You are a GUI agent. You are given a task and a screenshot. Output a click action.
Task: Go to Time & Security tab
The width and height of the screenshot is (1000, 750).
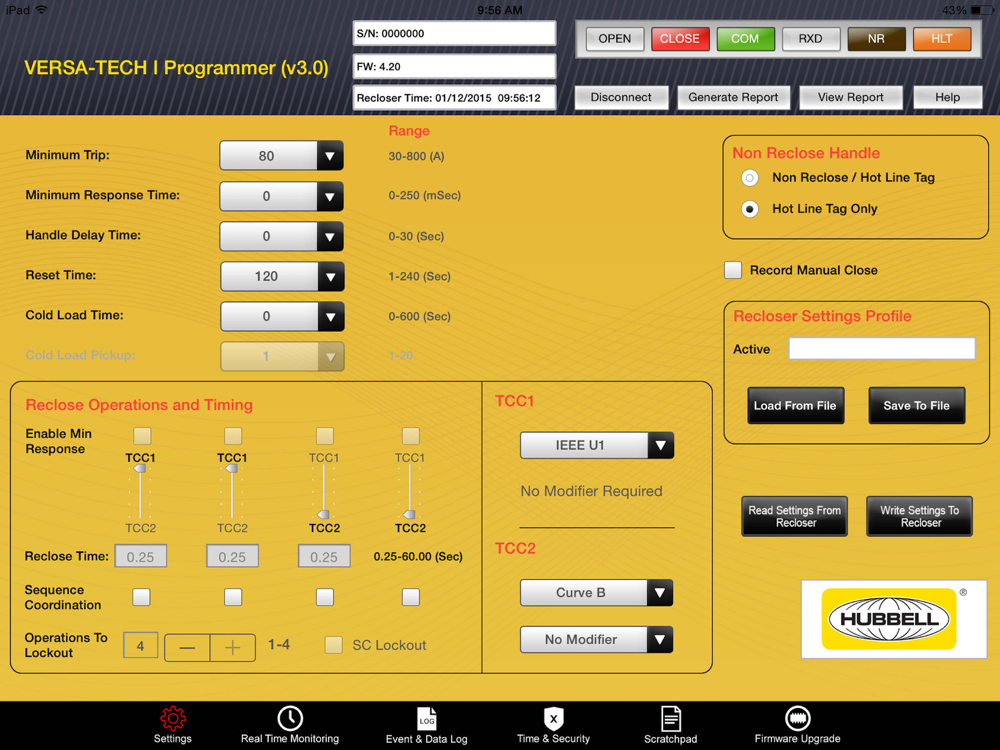pyautogui.click(x=553, y=724)
